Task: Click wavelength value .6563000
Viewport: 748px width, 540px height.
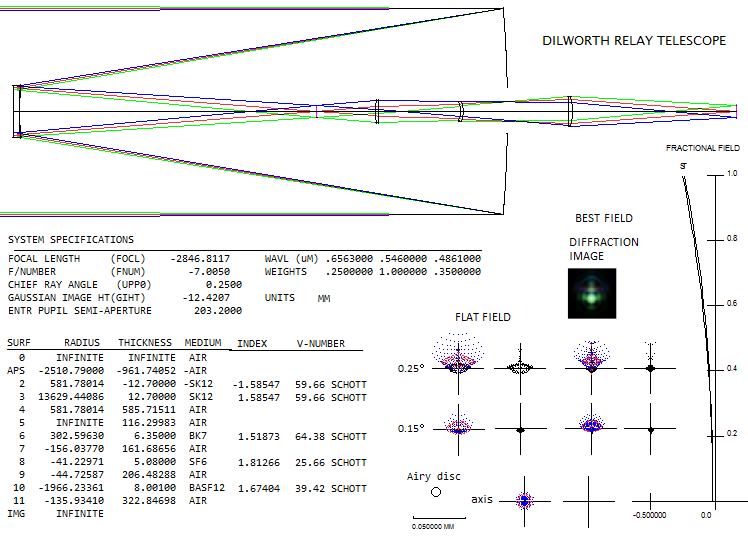Action: tap(349, 259)
